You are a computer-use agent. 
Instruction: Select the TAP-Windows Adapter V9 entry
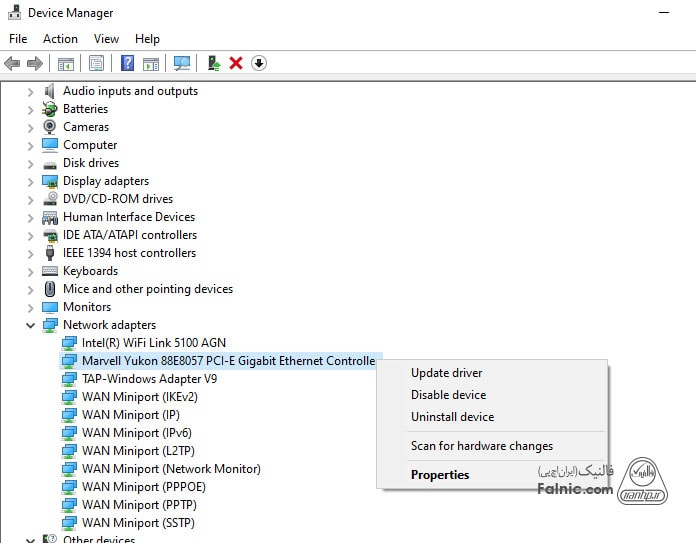point(149,379)
